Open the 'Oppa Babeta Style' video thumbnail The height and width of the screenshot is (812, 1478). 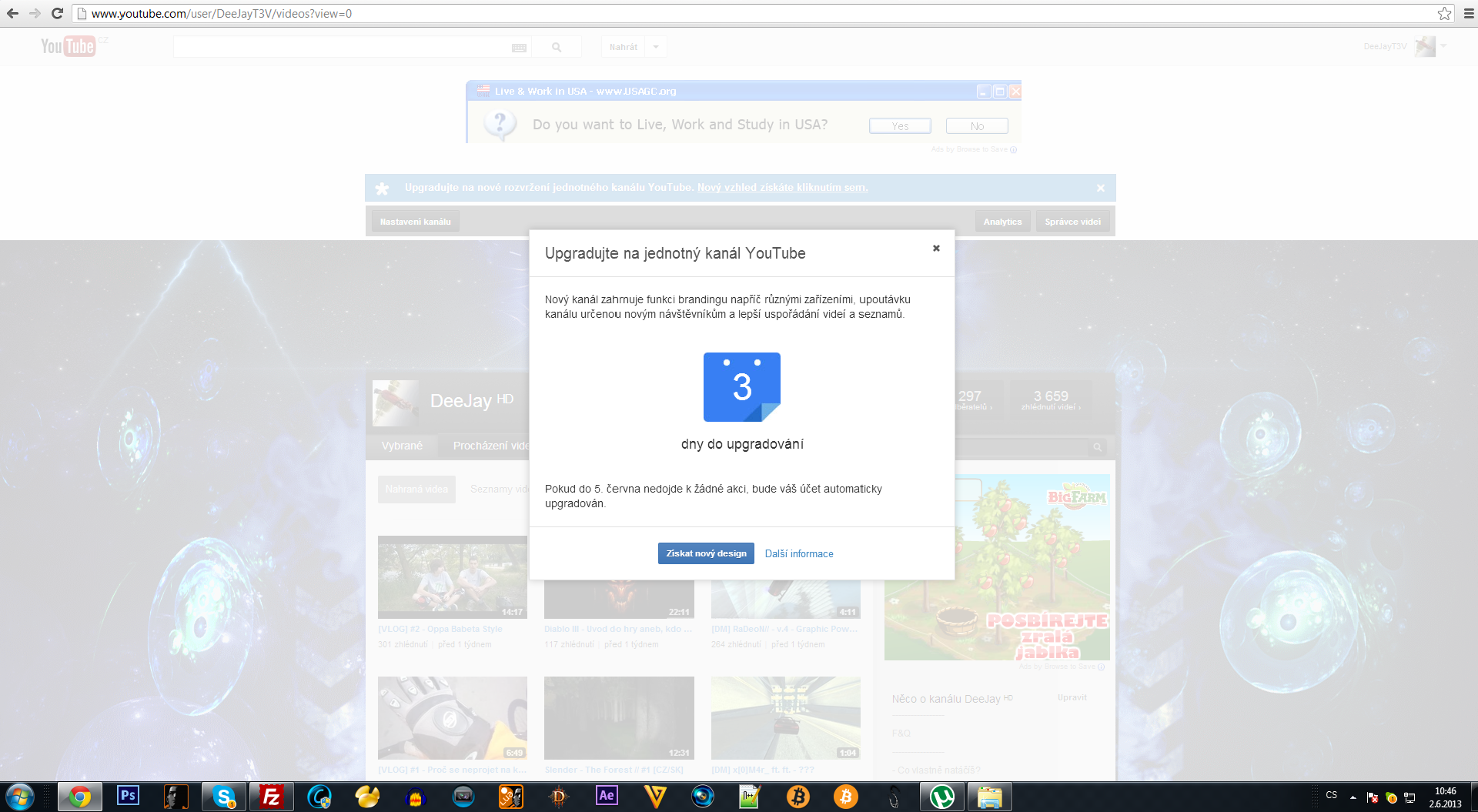tap(453, 577)
